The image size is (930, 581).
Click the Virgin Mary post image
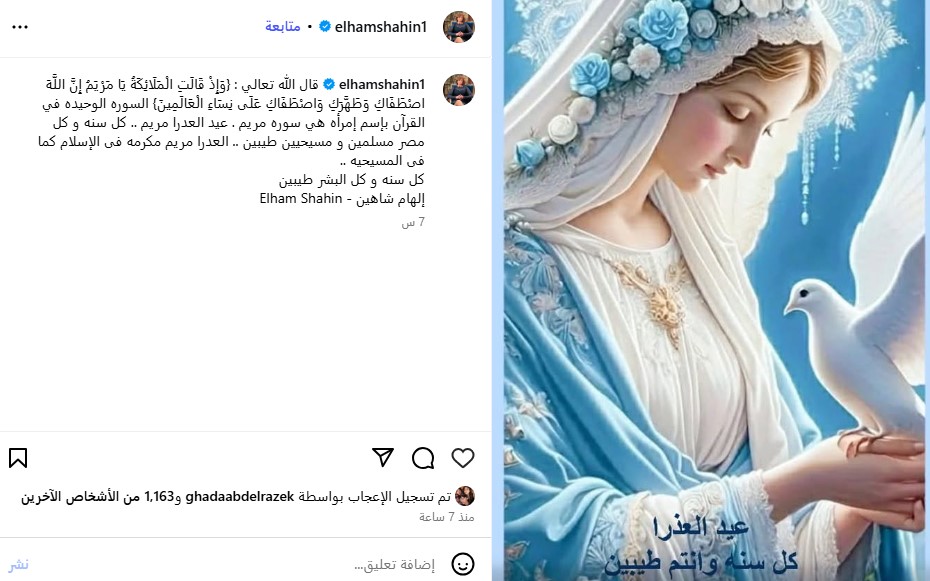(x=711, y=290)
